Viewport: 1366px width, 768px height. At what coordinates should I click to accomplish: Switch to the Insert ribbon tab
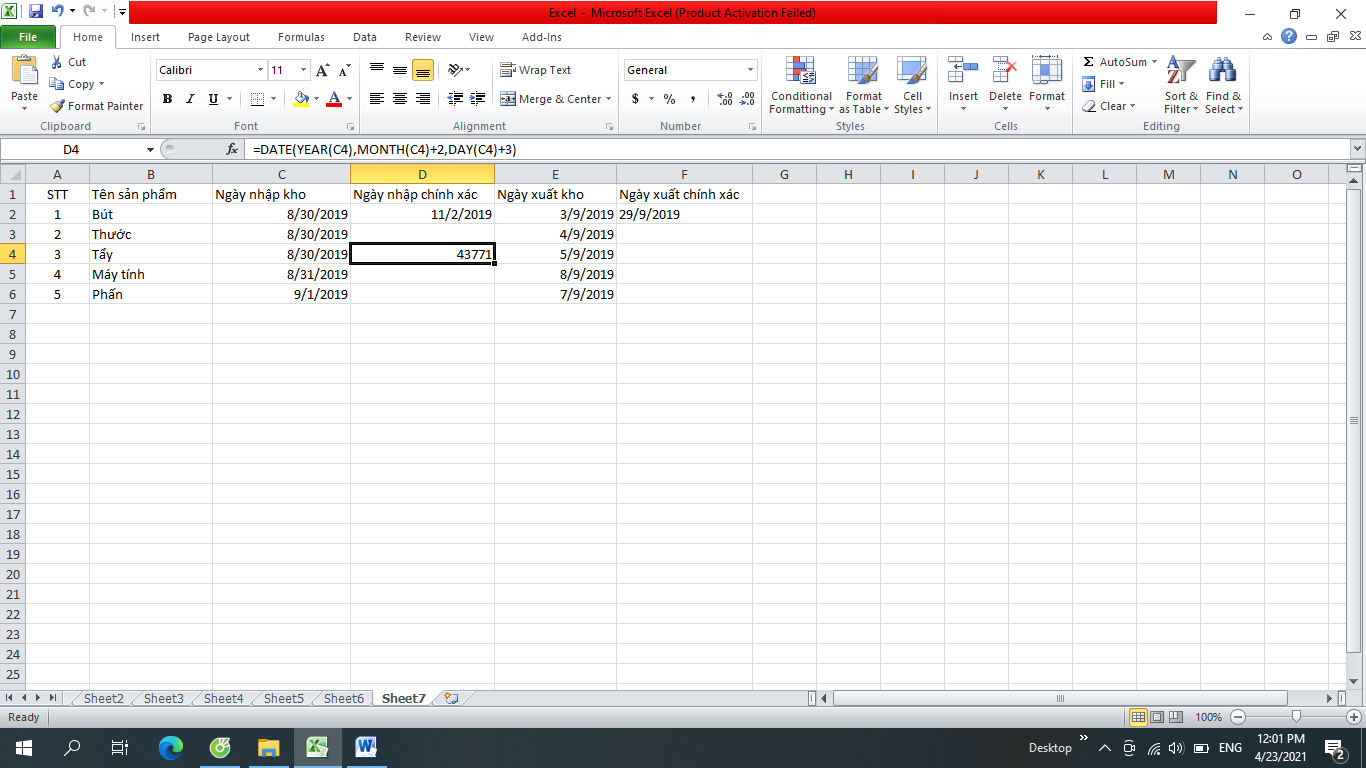[x=145, y=37]
